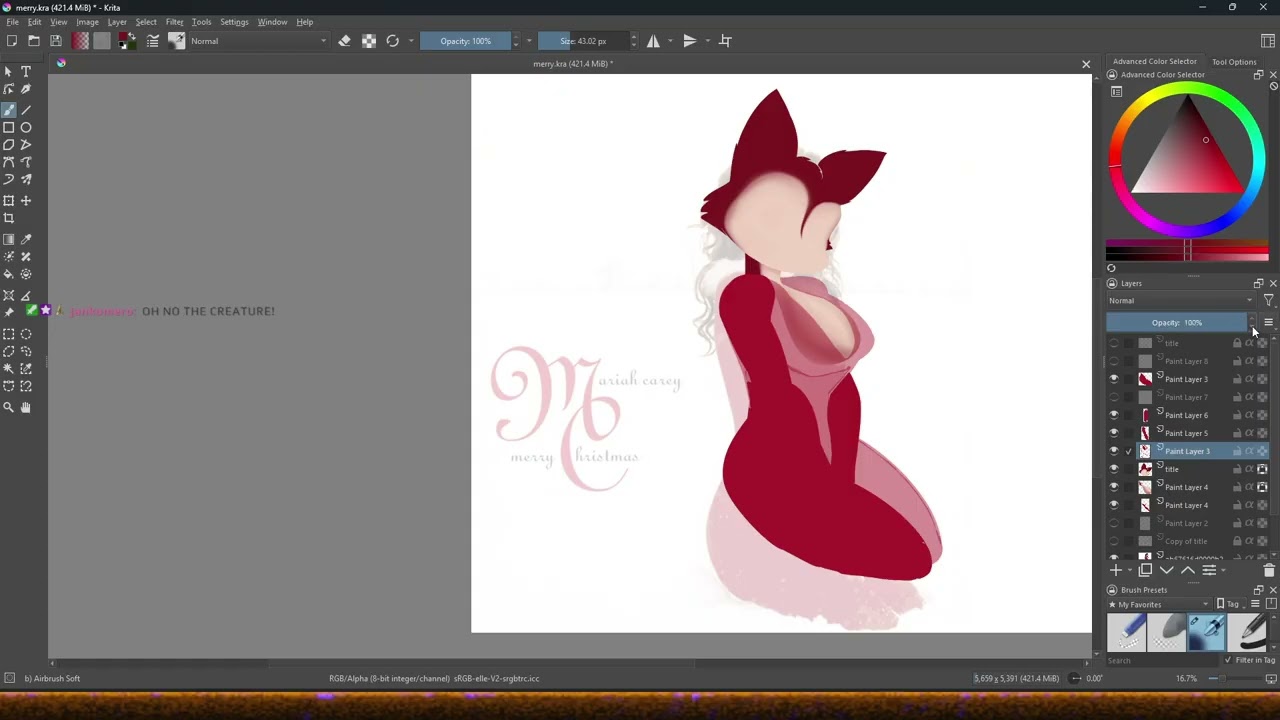The width and height of the screenshot is (1280, 720).
Task: Reload the original brush preset
Action: [x=392, y=41]
